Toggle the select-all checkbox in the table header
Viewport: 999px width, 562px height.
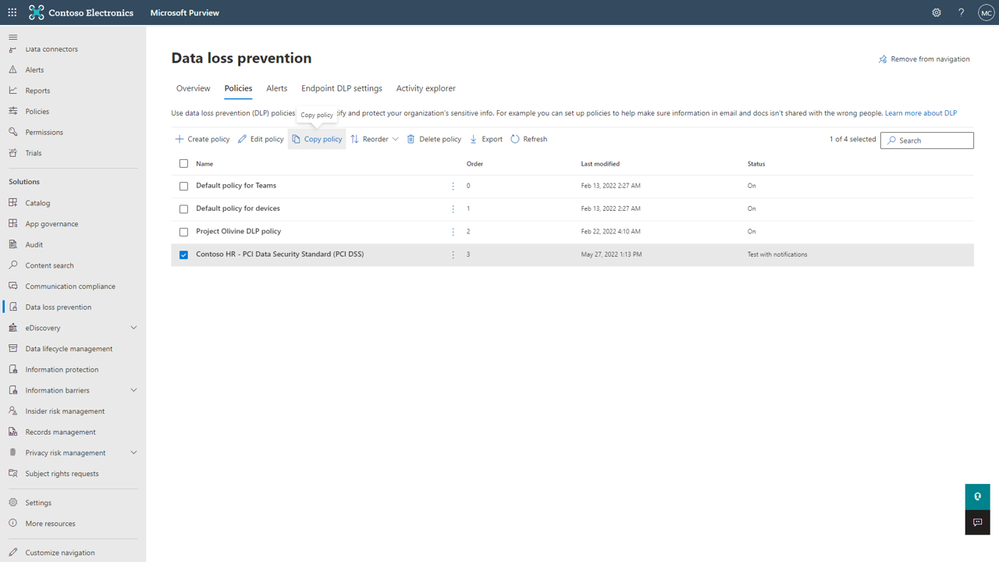(183, 164)
